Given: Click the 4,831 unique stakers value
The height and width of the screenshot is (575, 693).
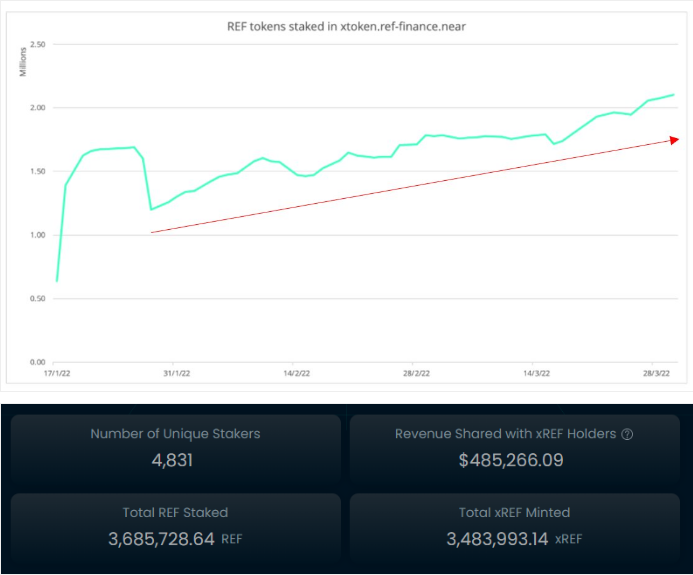Looking at the screenshot, I should pyautogui.click(x=172, y=460).
